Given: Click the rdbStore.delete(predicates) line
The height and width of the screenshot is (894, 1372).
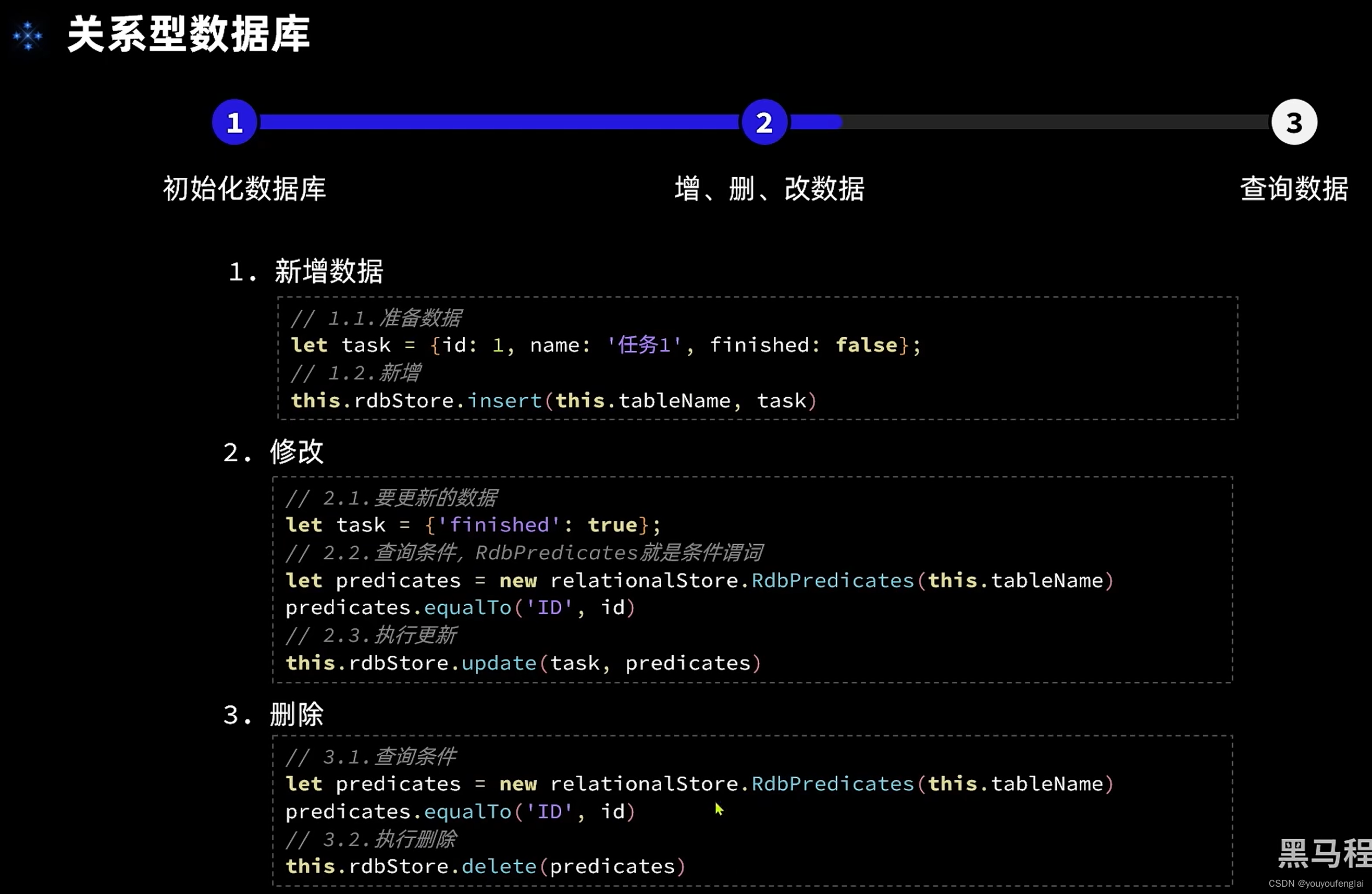Looking at the screenshot, I should 486,866.
